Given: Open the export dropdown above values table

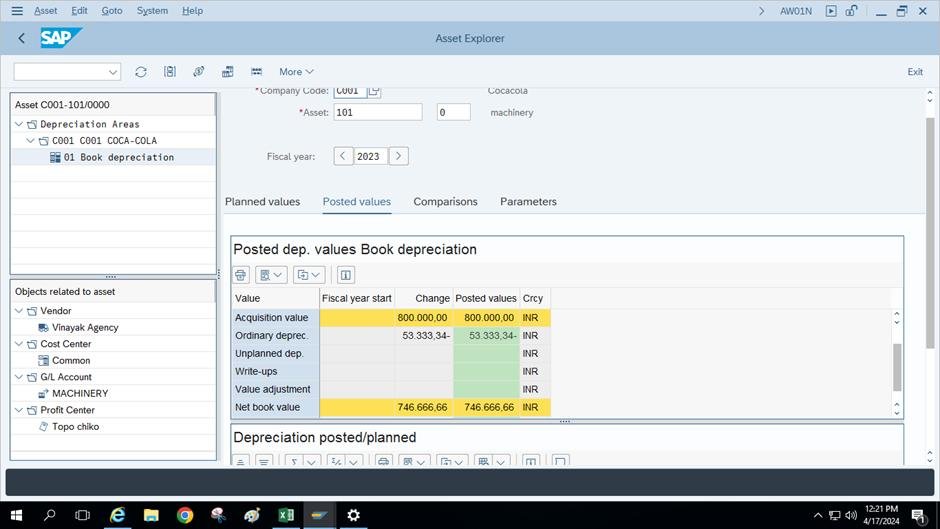Looking at the screenshot, I should 309,275.
